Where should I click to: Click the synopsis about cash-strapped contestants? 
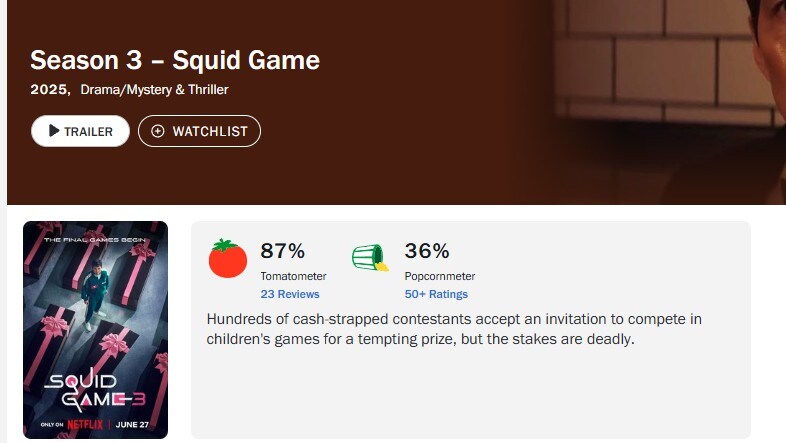click(x=454, y=329)
